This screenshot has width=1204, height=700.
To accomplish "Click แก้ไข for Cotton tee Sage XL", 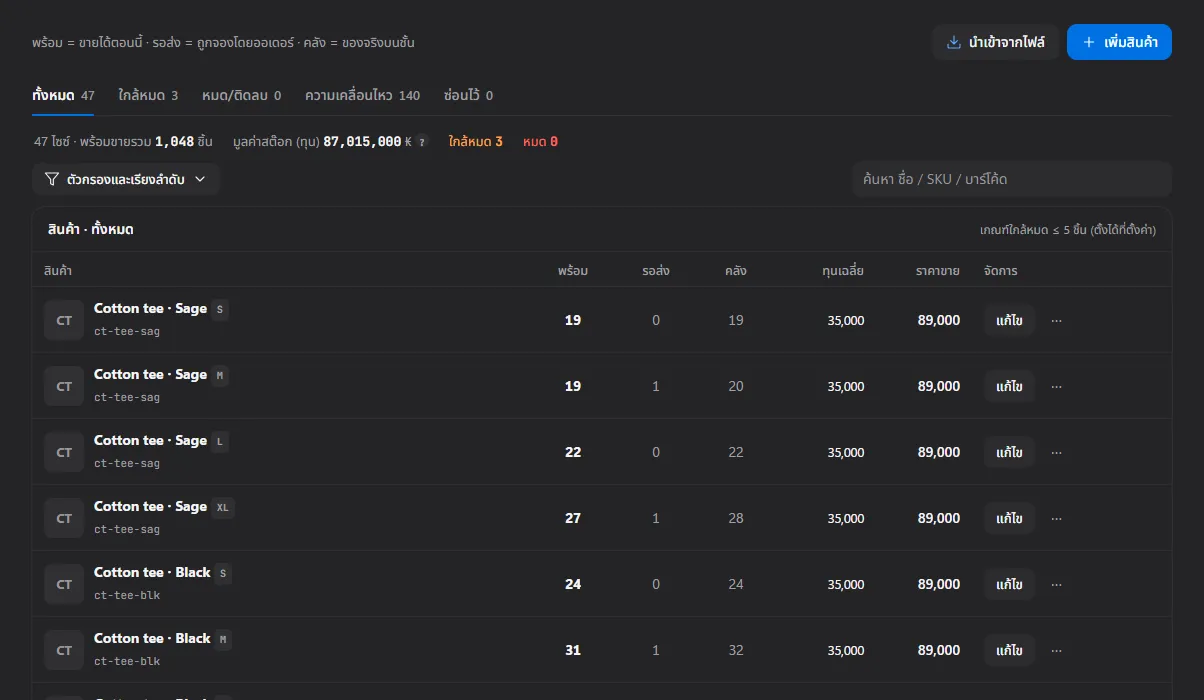I will (x=1009, y=519).
